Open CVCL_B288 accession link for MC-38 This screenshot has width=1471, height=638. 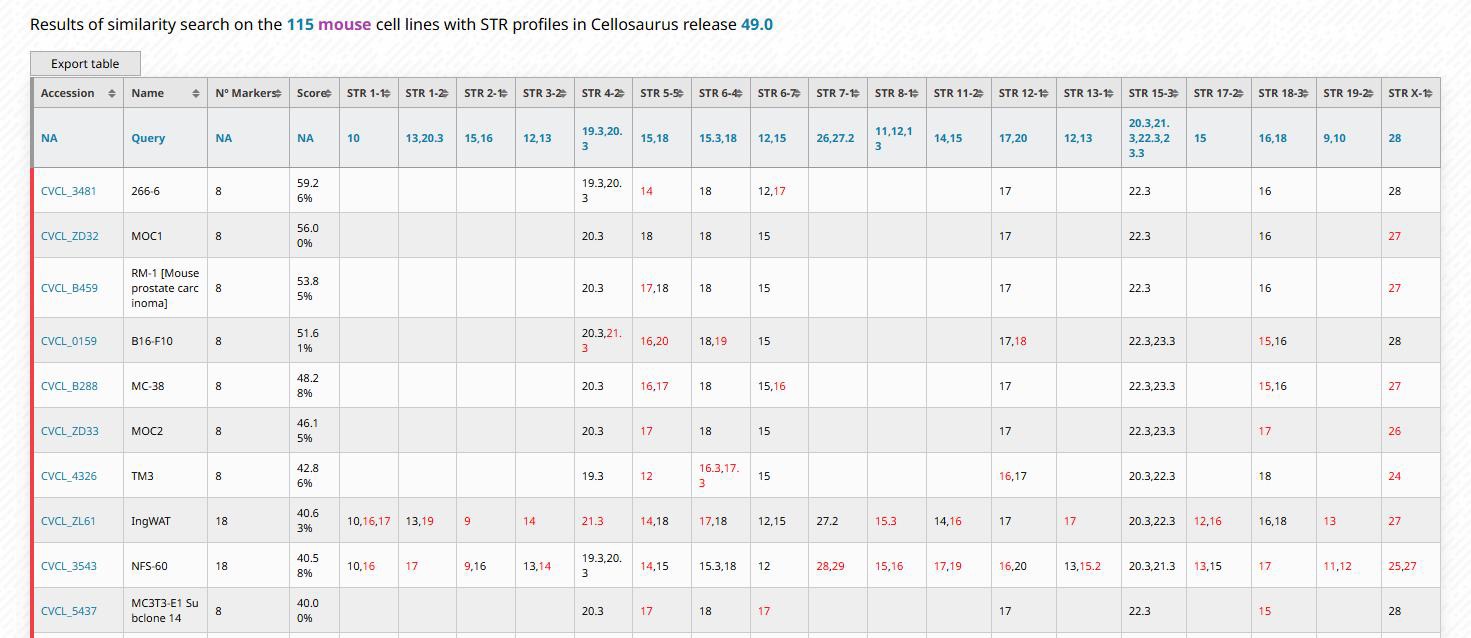pyautogui.click(x=69, y=386)
